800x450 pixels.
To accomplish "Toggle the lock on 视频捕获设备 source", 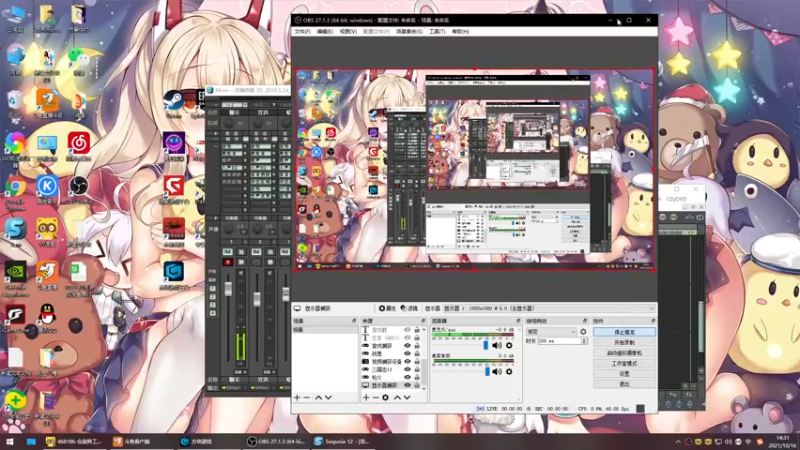I will [417, 361].
